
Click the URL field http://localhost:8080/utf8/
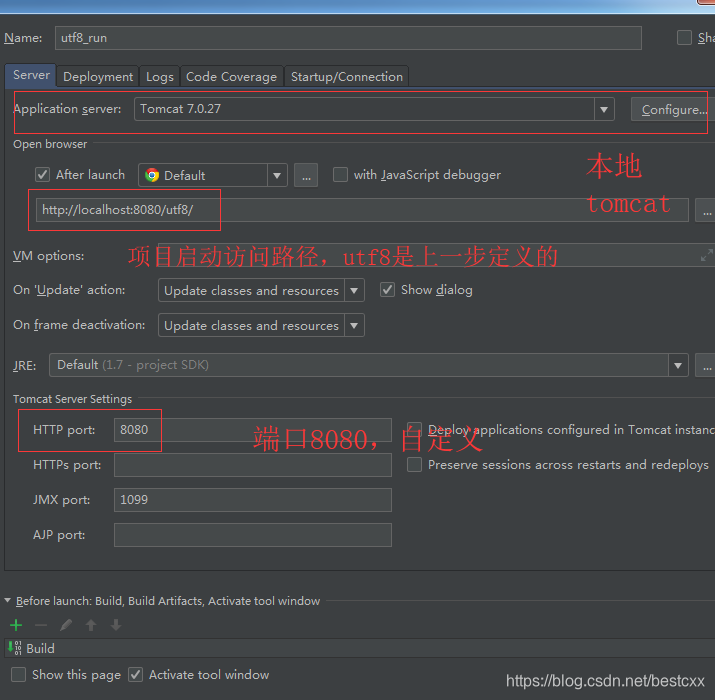pos(362,210)
